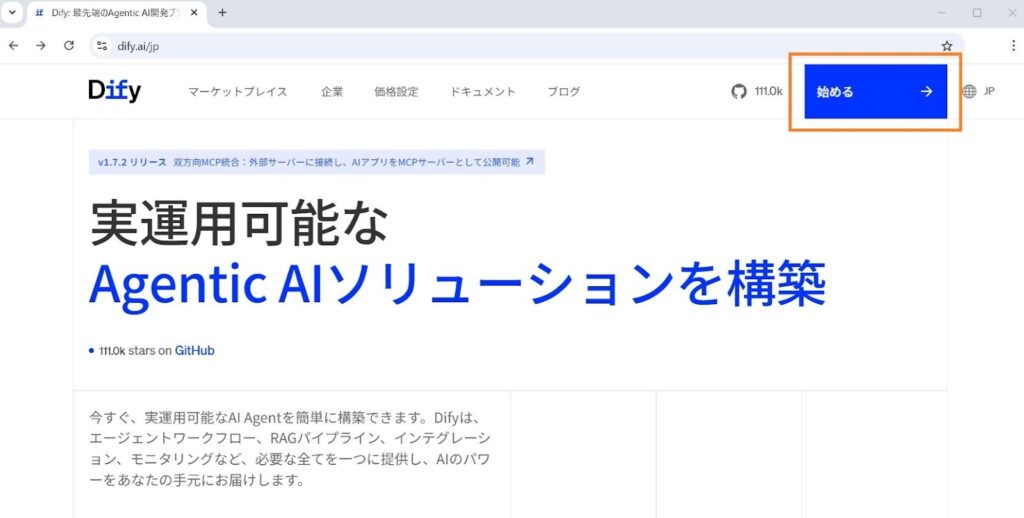Open the マーケットプレイス nav item
This screenshot has width=1024, height=518.
(237, 92)
